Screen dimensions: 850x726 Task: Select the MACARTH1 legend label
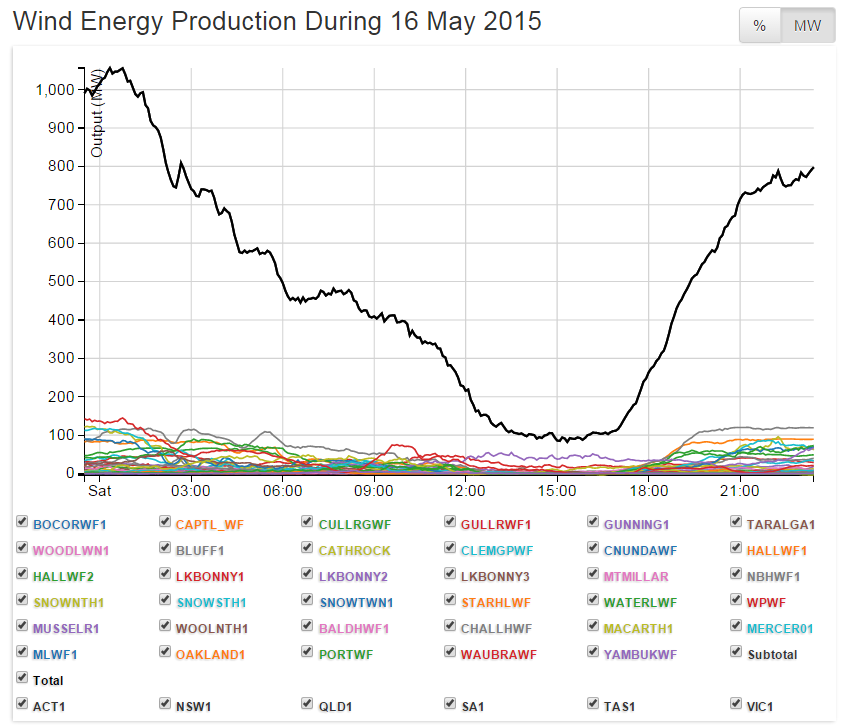(641, 628)
